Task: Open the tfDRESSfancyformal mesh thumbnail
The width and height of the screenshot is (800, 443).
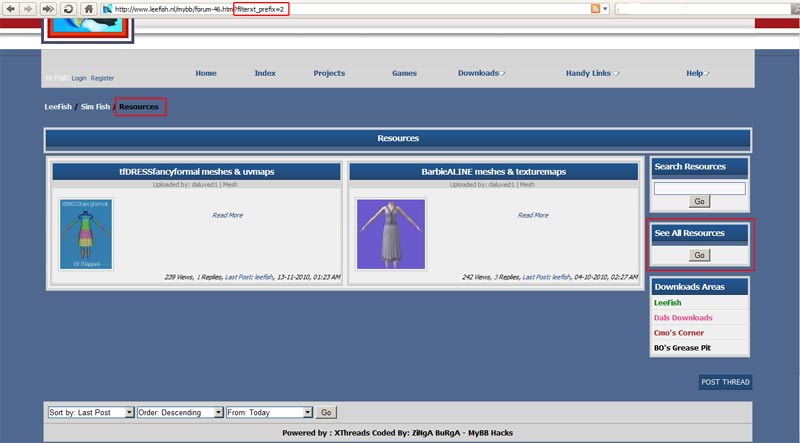Action: tap(86, 233)
